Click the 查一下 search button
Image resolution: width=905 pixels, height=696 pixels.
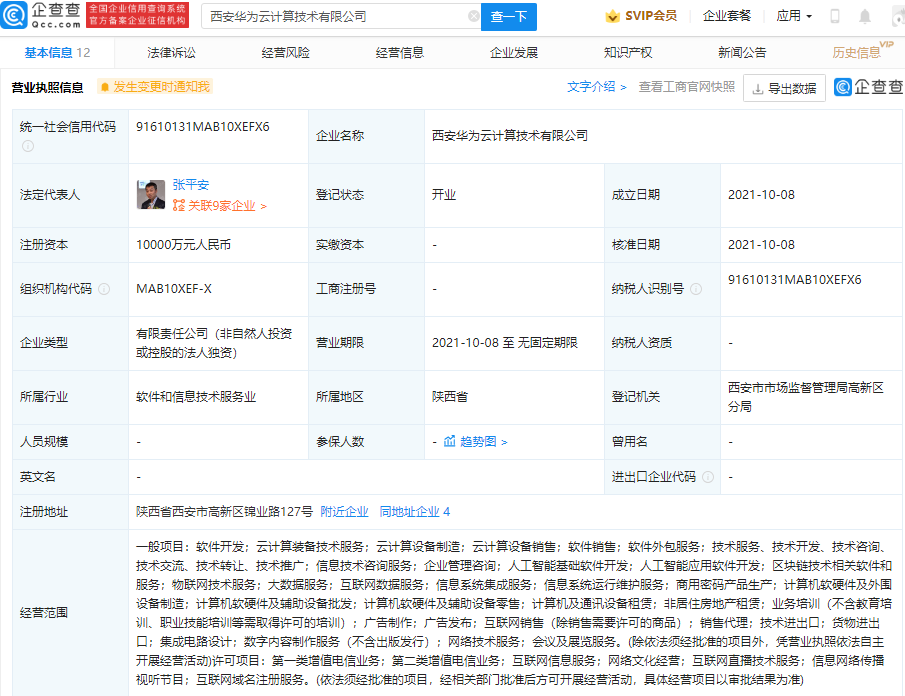pos(509,17)
